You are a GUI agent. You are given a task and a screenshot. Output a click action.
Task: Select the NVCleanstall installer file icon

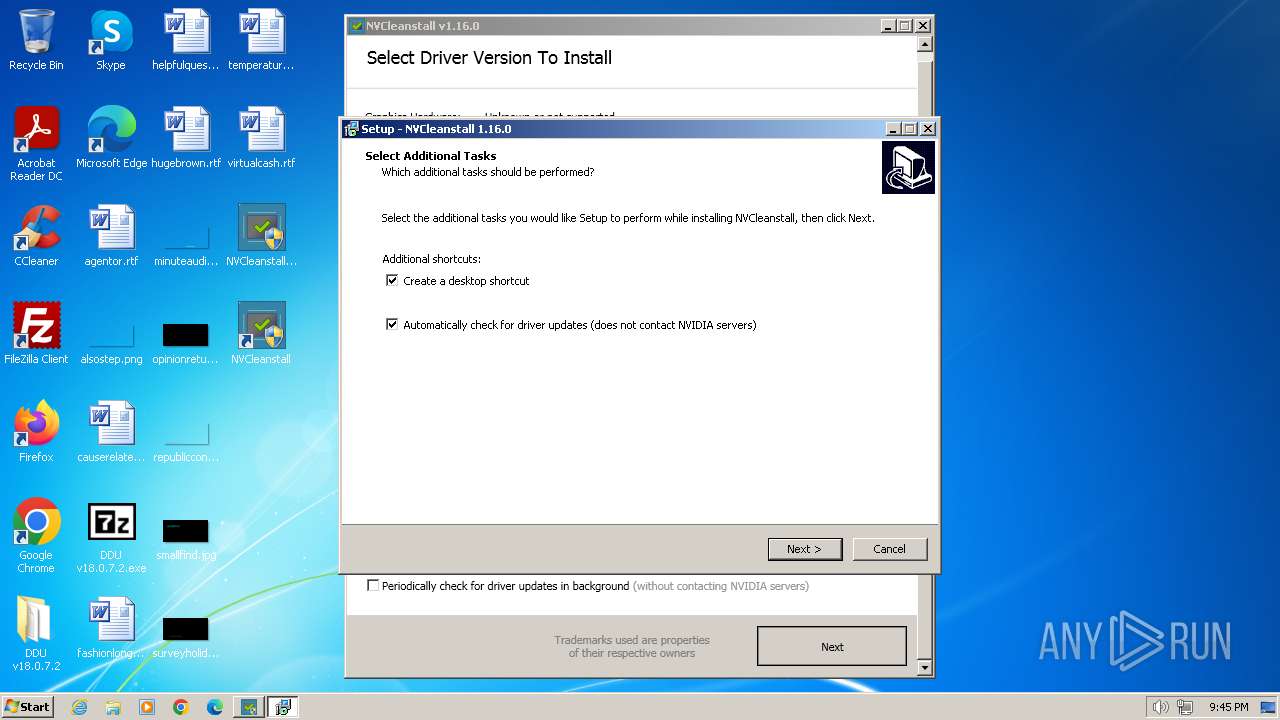(261, 236)
